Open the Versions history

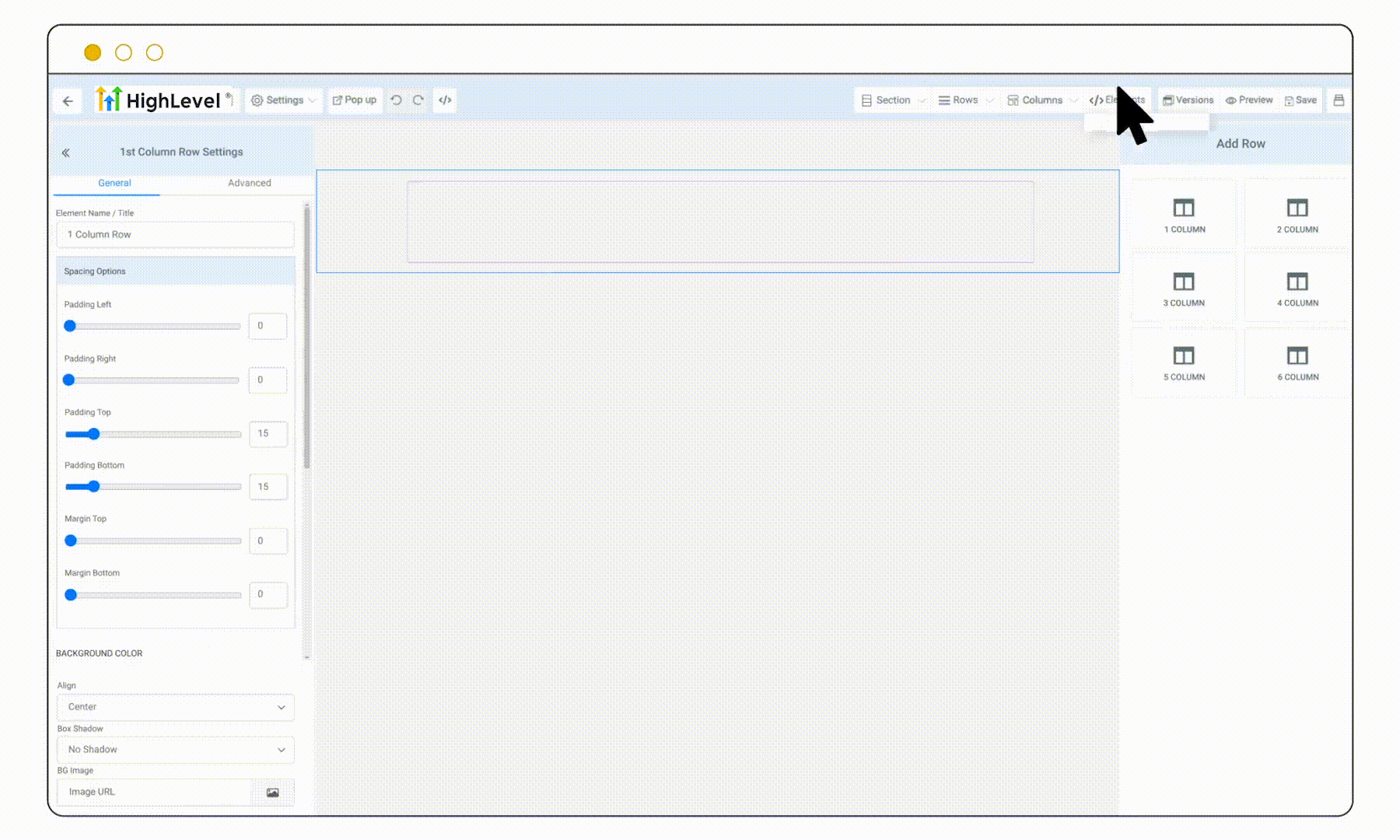(1187, 100)
